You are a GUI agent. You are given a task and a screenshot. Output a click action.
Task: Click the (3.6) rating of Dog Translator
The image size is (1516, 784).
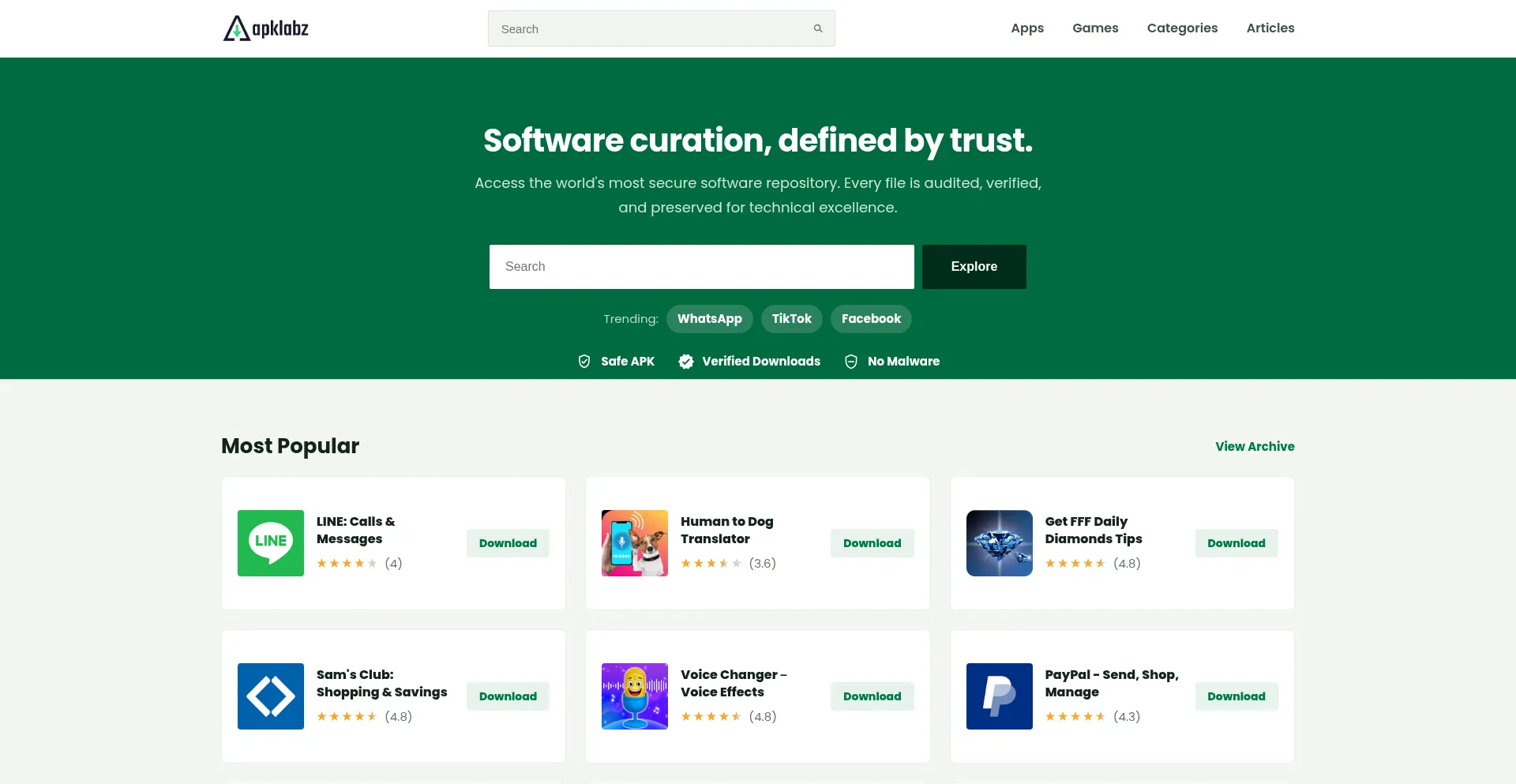click(x=763, y=564)
